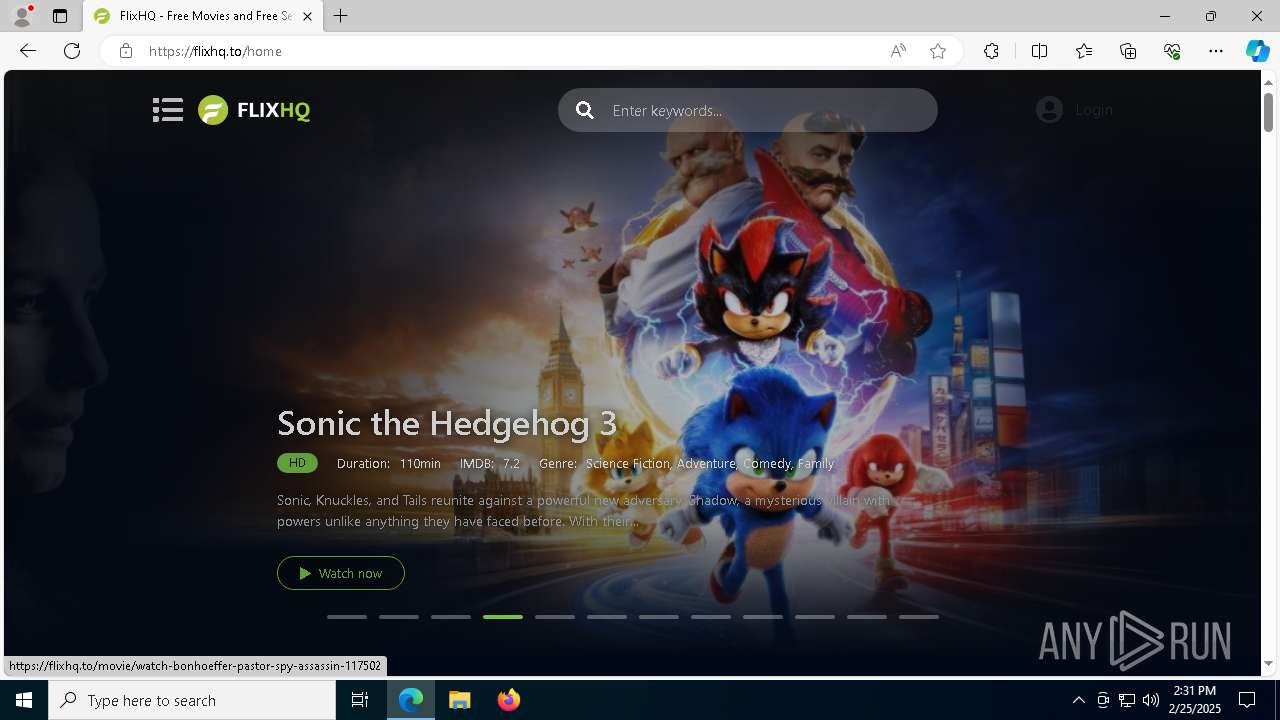The height and width of the screenshot is (720, 1280).
Task: Open the Comedy genre link
Action: [x=767, y=464]
